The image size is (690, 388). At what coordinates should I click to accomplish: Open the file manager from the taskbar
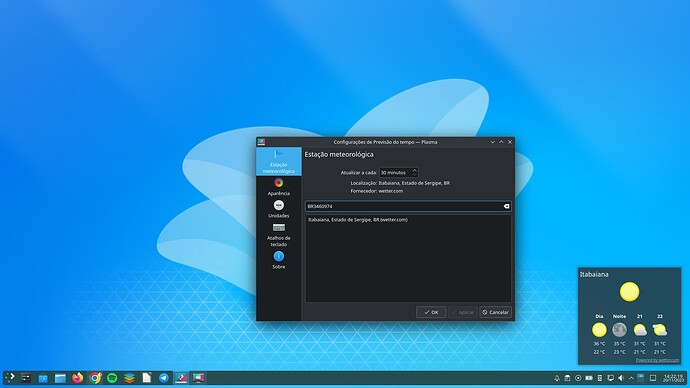(x=60, y=378)
